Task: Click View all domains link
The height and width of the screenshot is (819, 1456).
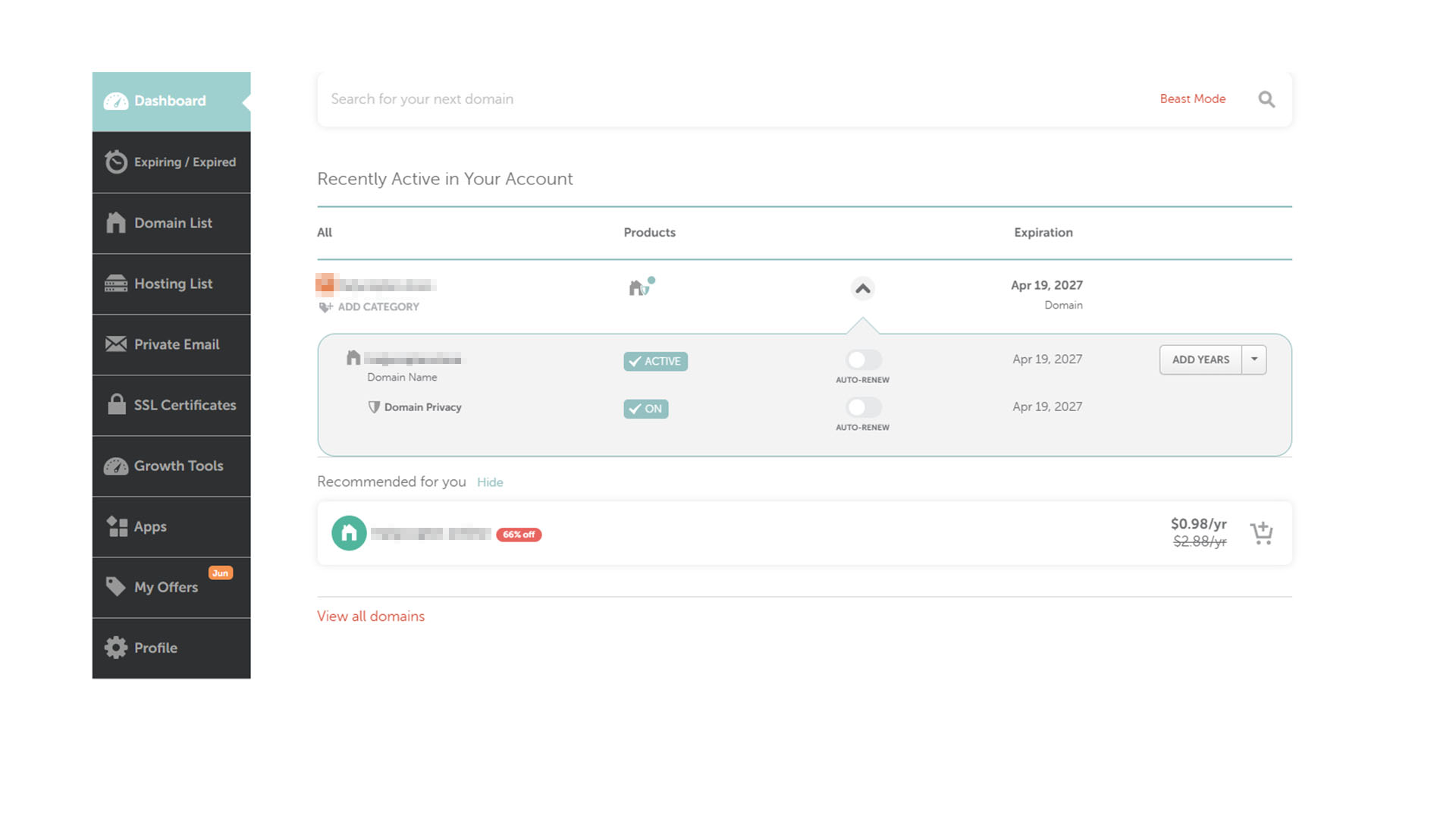Action: click(371, 617)
